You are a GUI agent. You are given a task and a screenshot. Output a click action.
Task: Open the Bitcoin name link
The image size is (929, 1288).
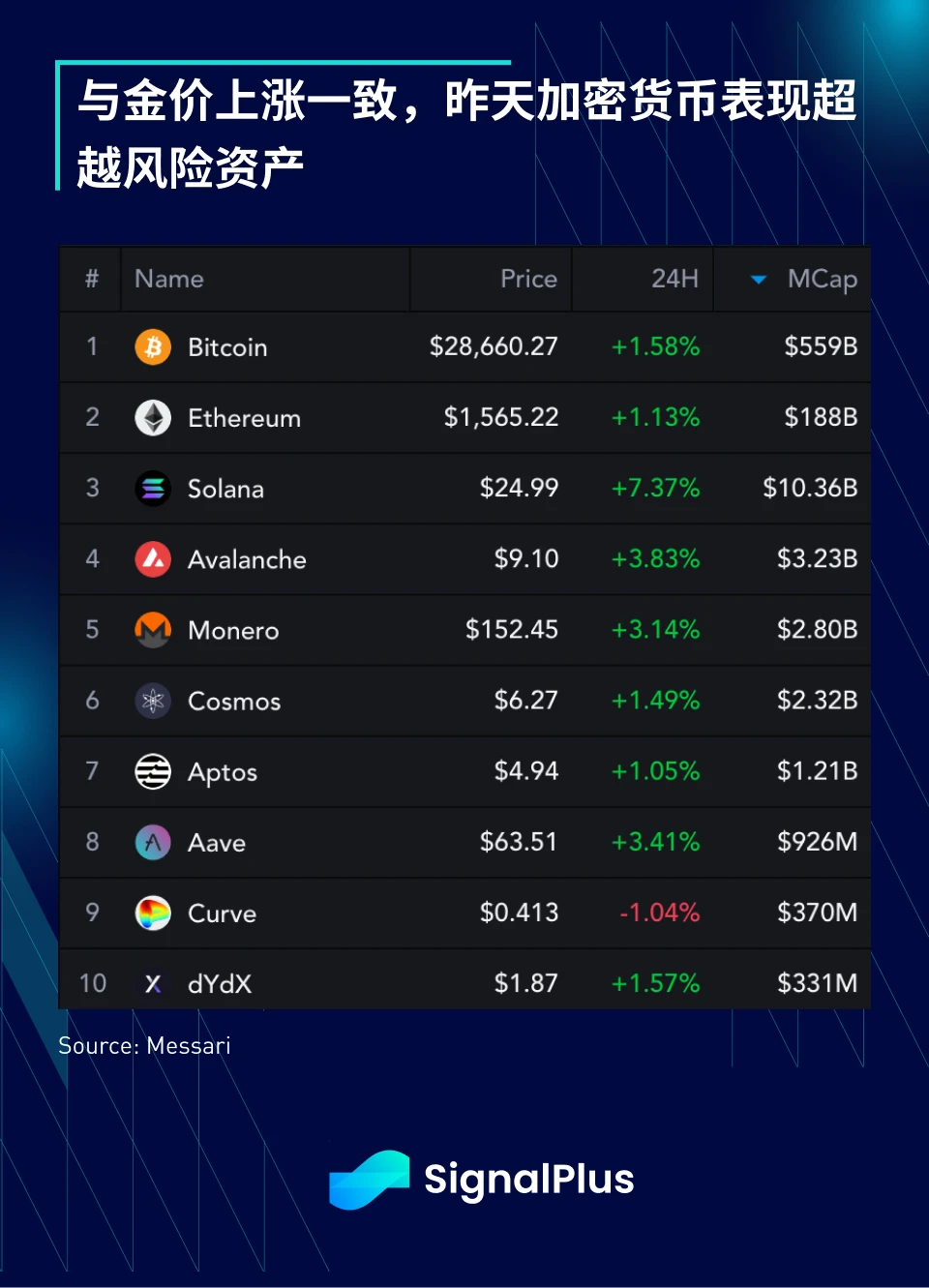pyautogui.click(x=227, y=347)
